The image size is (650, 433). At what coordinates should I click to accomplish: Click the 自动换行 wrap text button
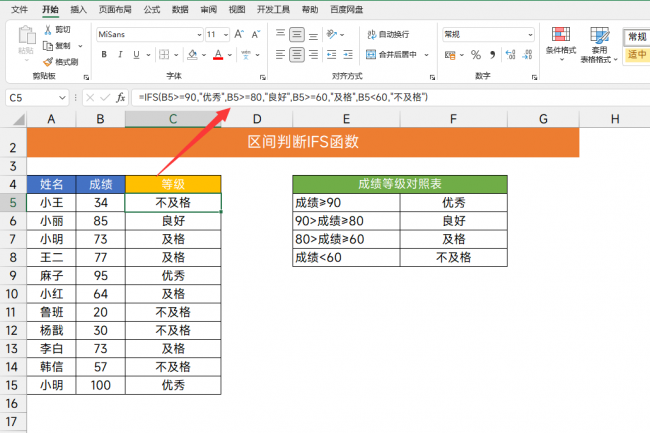[388, 34]
